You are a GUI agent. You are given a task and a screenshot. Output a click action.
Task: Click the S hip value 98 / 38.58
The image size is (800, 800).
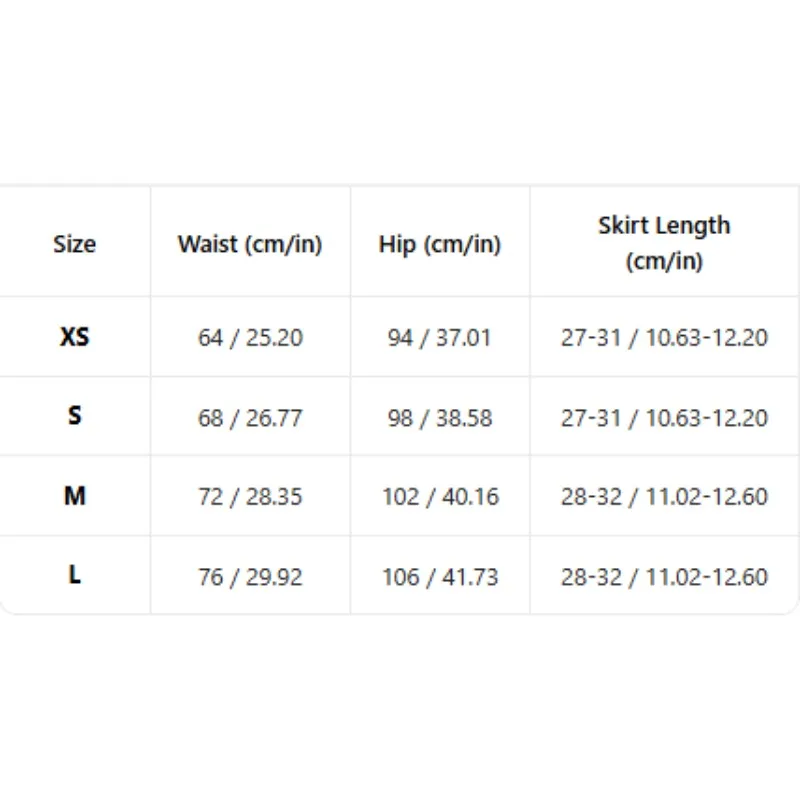pos(440,418)
